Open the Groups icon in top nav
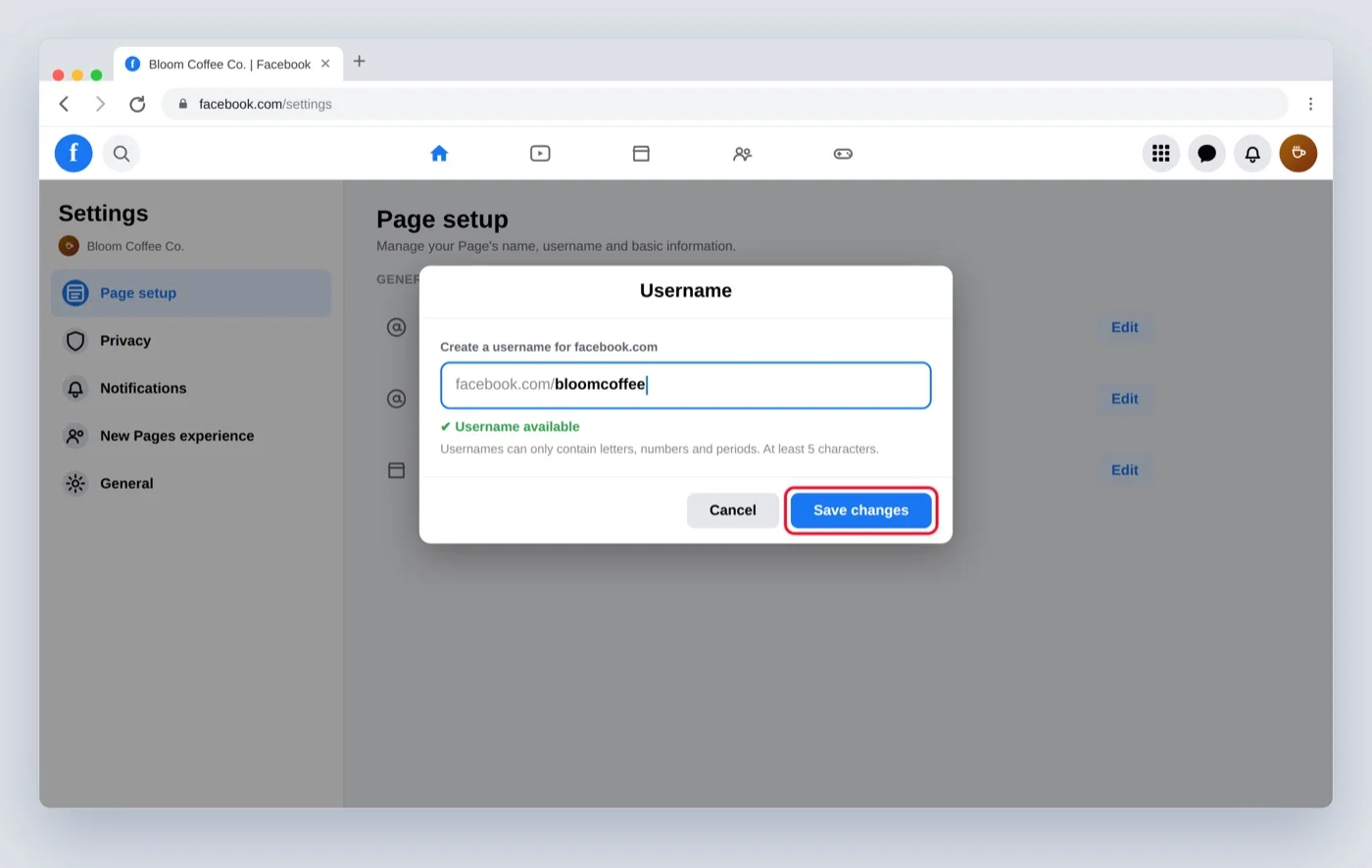The height and width of the screenshot is (868, 1372). point(742,153)
